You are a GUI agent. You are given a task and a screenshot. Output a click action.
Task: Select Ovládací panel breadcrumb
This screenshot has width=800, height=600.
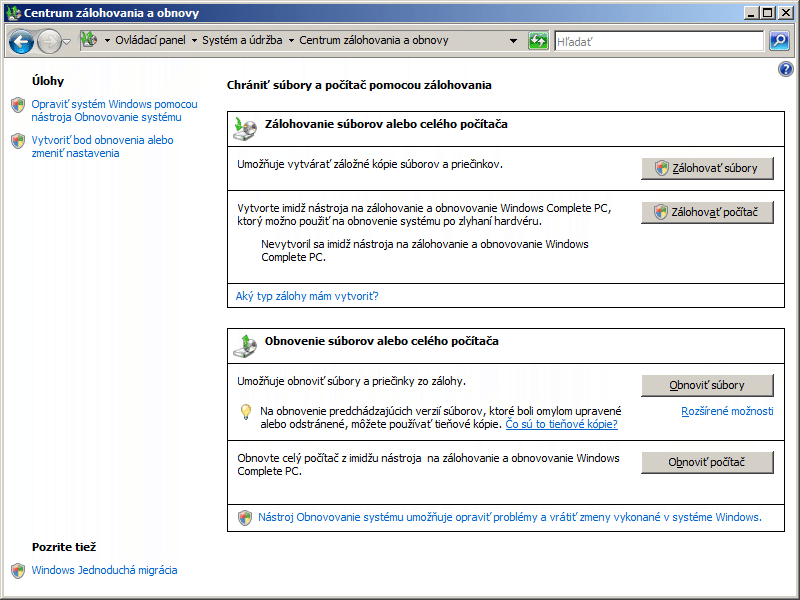tap(151, 40)
